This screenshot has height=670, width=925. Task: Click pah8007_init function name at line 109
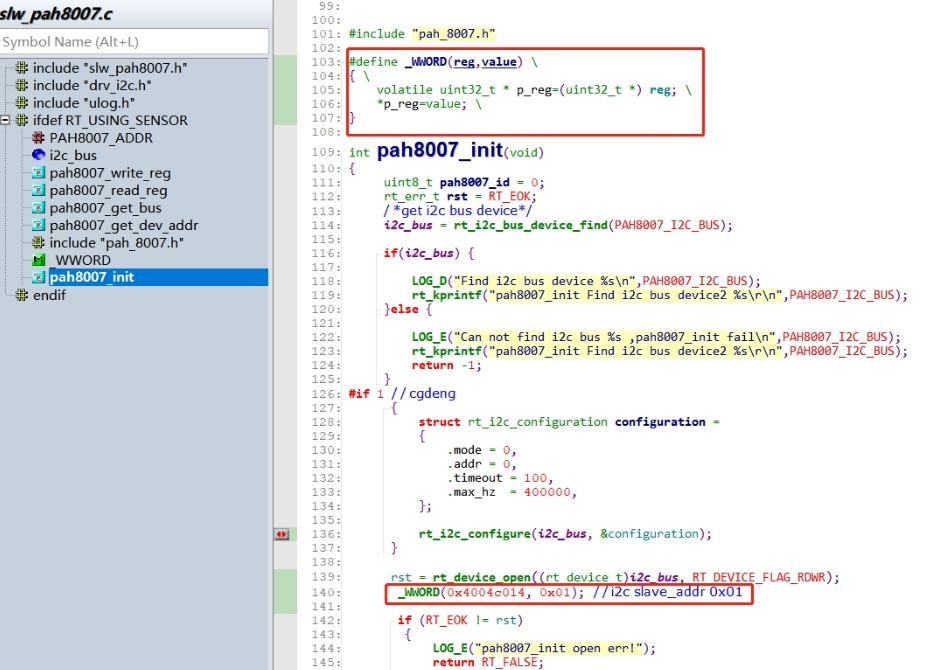tap(440, 150)
